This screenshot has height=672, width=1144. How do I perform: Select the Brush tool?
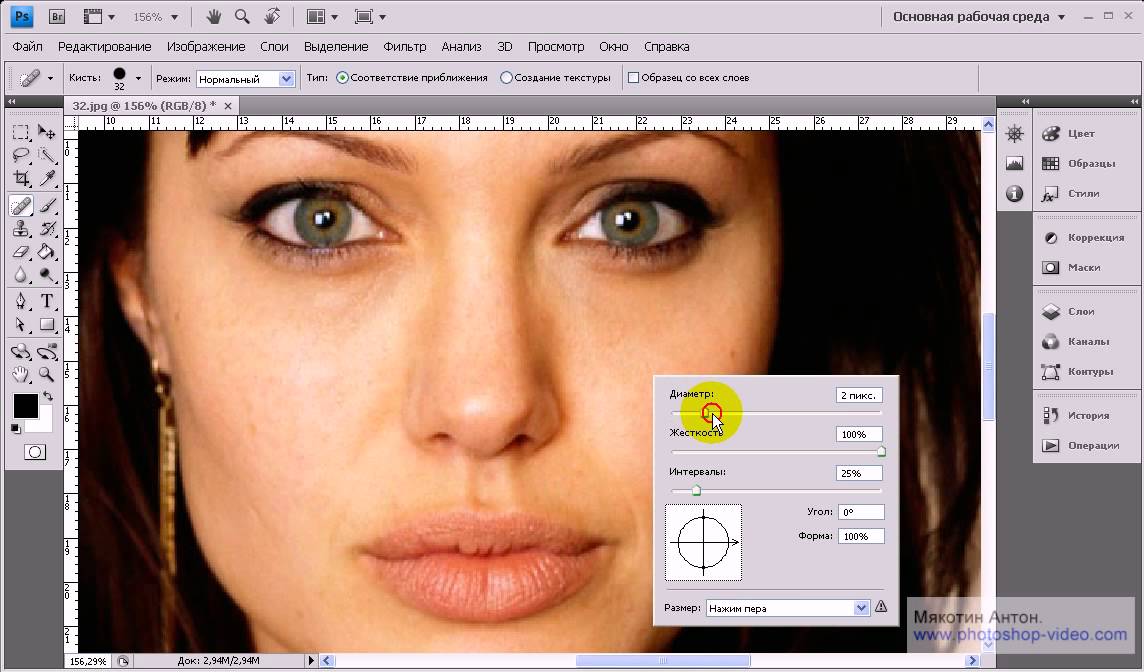47,206
